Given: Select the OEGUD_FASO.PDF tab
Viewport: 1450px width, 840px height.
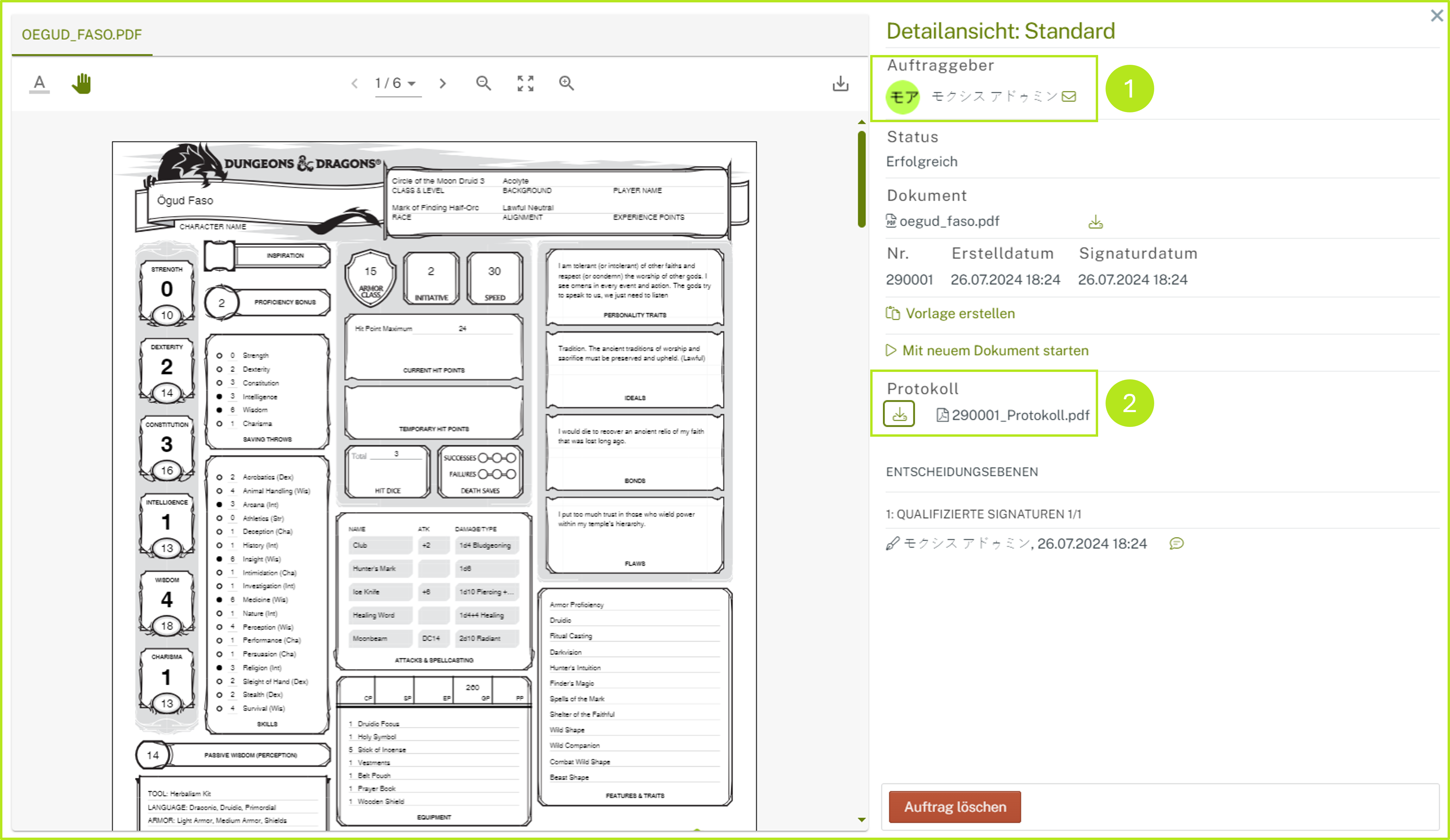Looking at the screenshot, I should (82, 34).
